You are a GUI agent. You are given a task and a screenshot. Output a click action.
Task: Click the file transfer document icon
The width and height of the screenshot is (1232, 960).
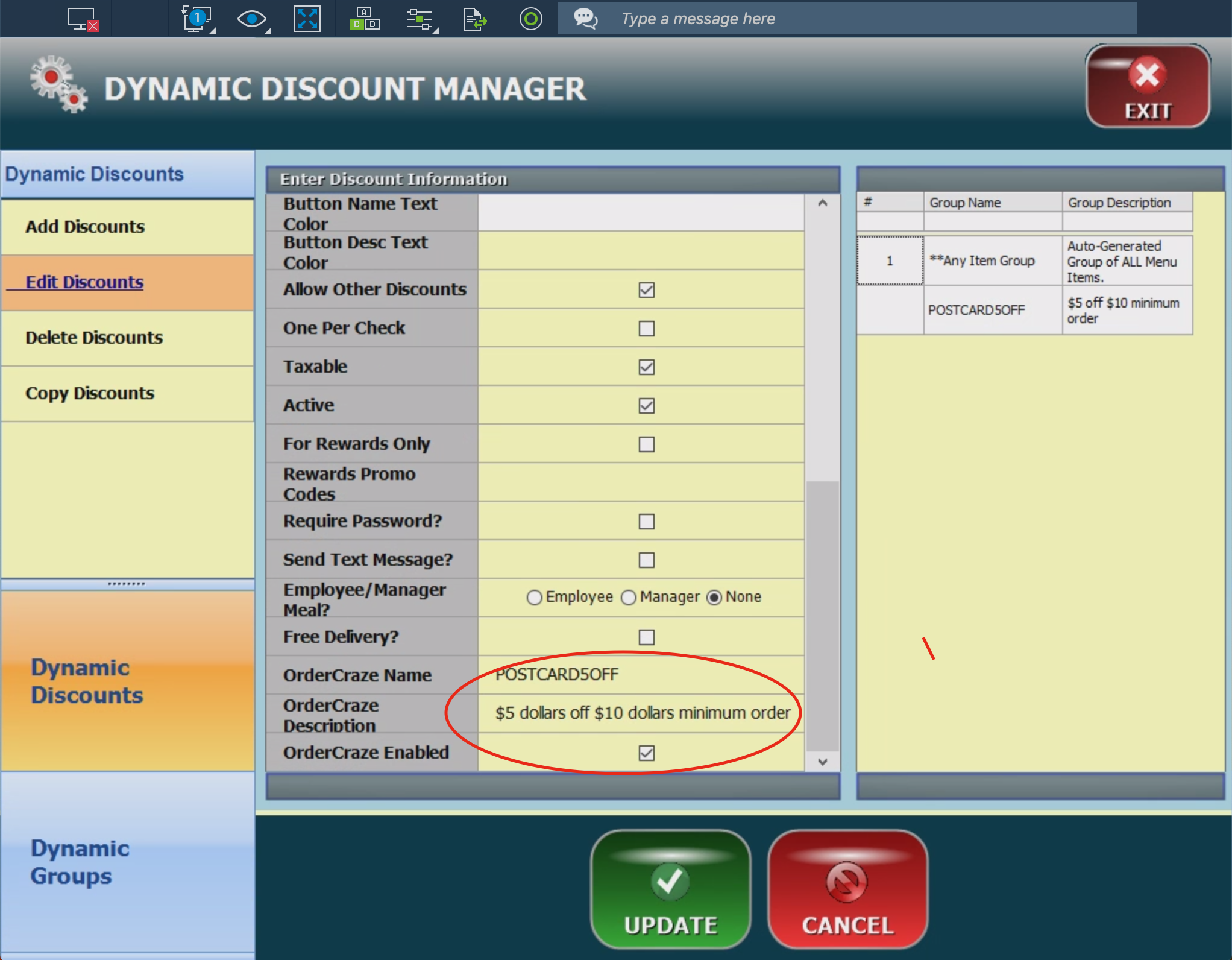pos(475,19)
